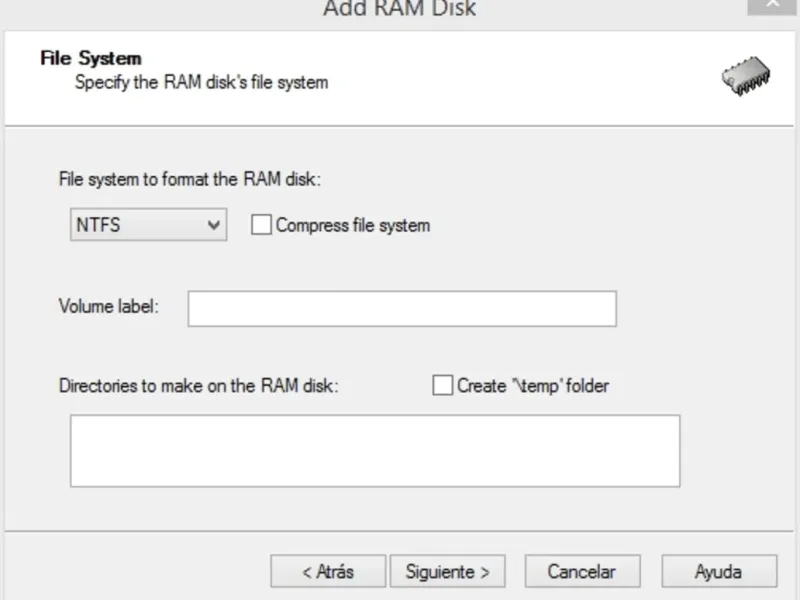Click the 'Create \temp folder' label text
Screen dimensions: 800x600
(x=533, y=385)
